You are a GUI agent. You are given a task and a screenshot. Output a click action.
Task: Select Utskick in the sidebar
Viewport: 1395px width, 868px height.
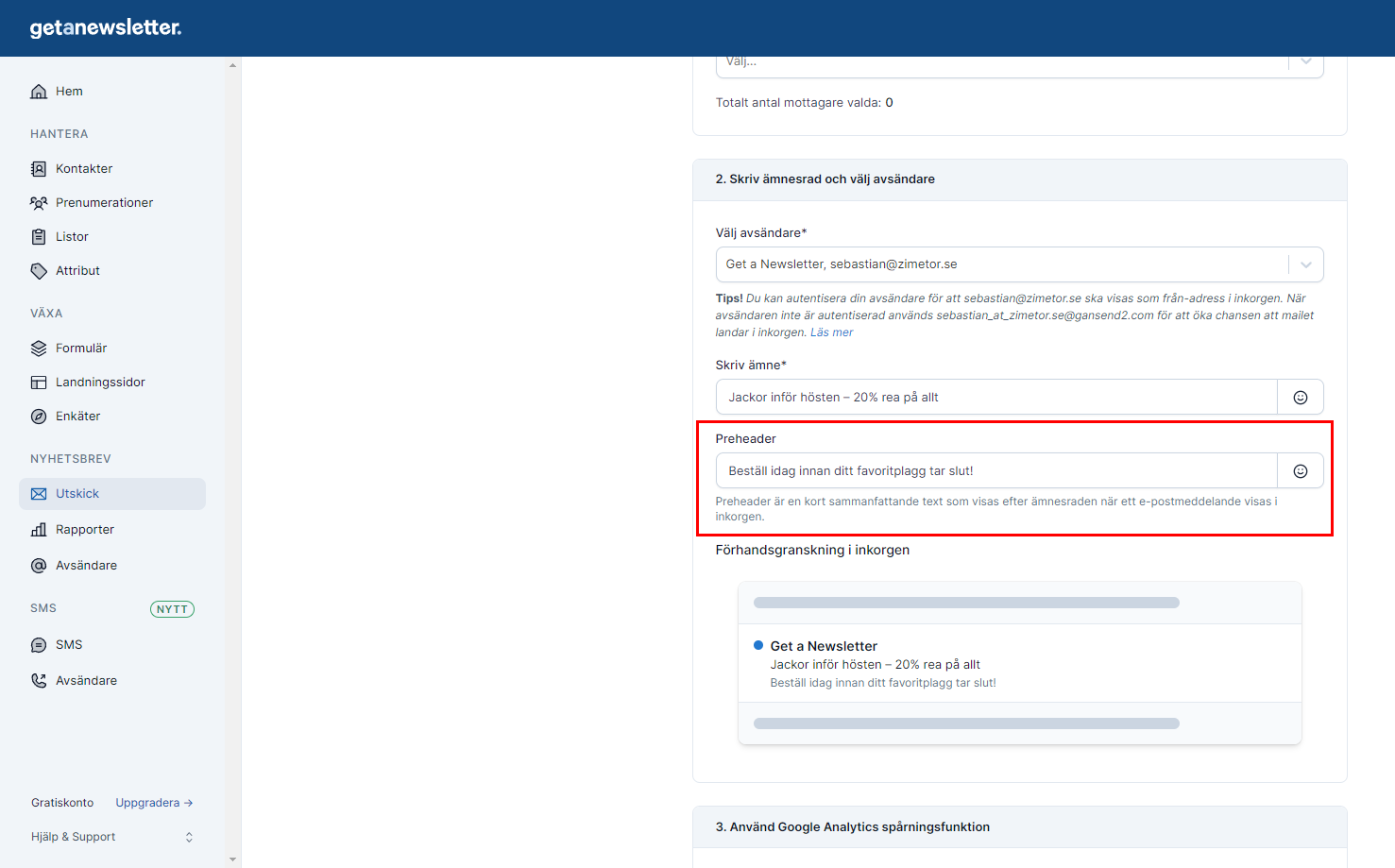coord(112,494)
